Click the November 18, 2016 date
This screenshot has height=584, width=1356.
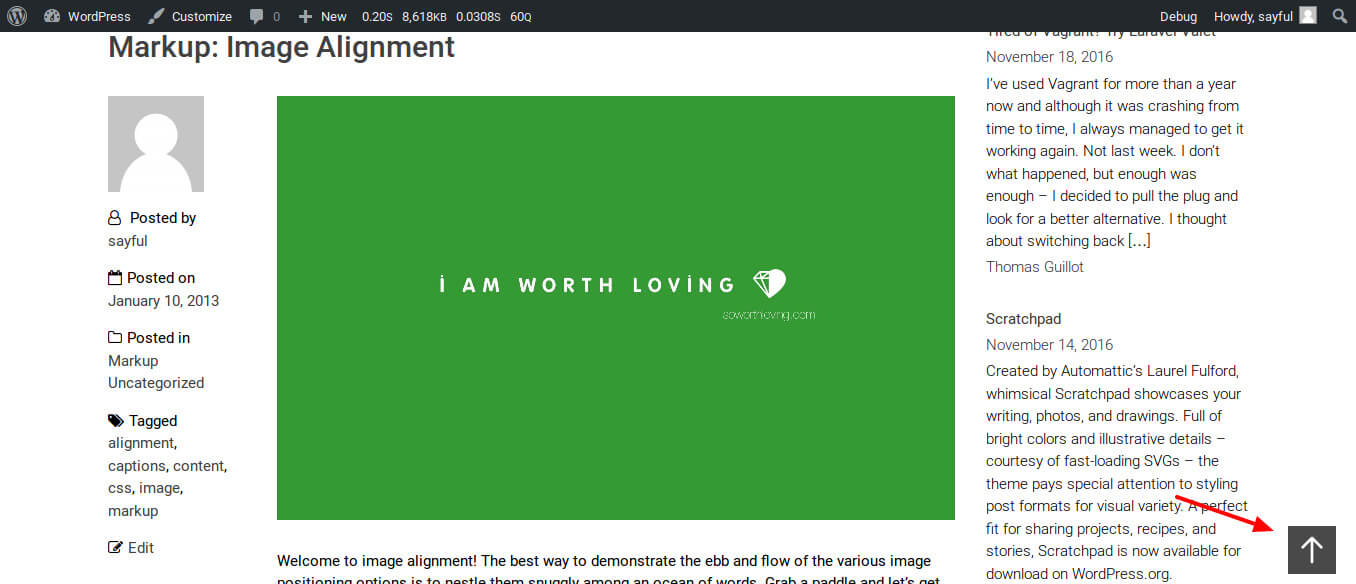(x=1049, y=57)
